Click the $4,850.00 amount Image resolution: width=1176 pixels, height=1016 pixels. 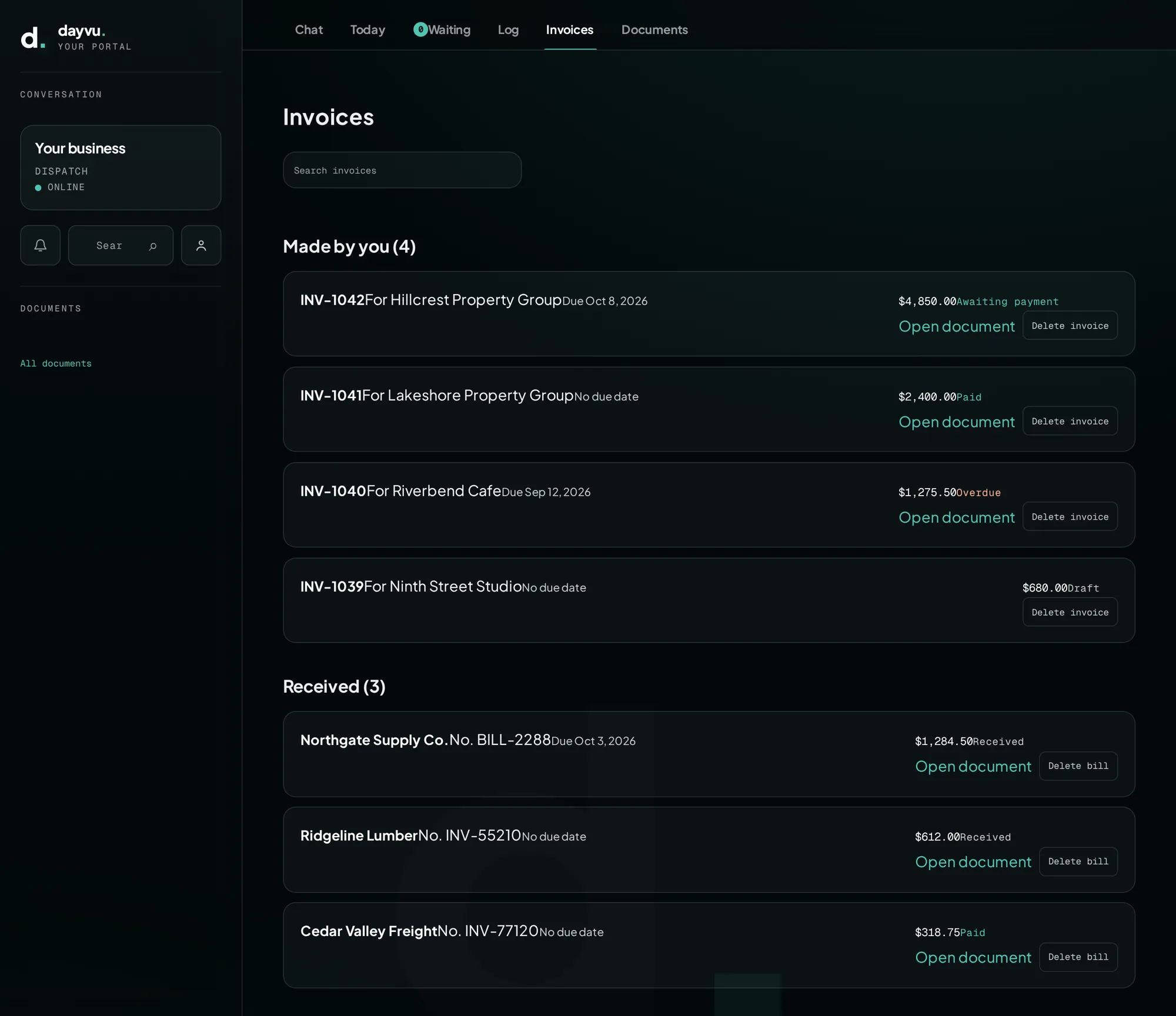[927, 302]
